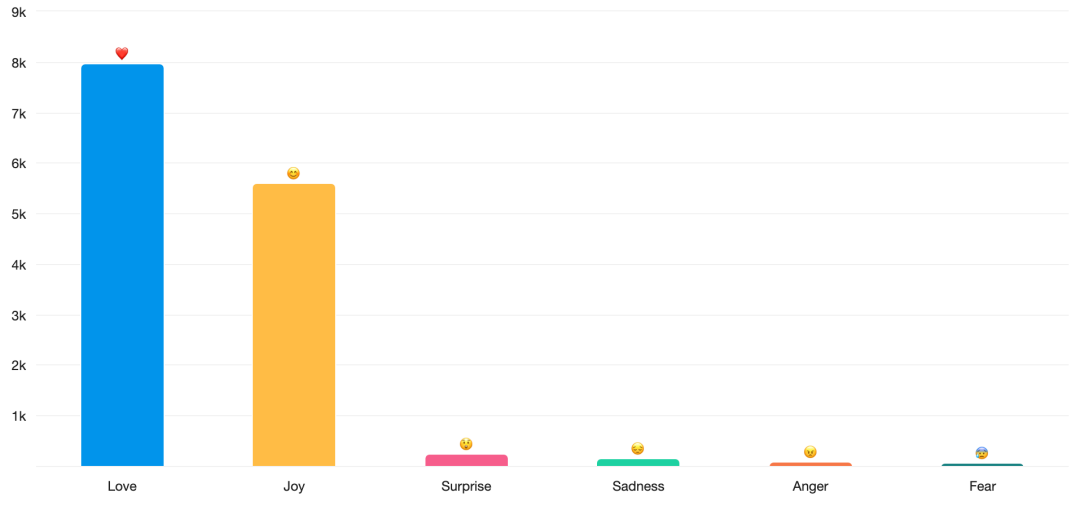This screenshot has height=528, width=1080.
Task: Click the 5k y-axis tick label
Action: pyautogui.click(x=18, y=214)
